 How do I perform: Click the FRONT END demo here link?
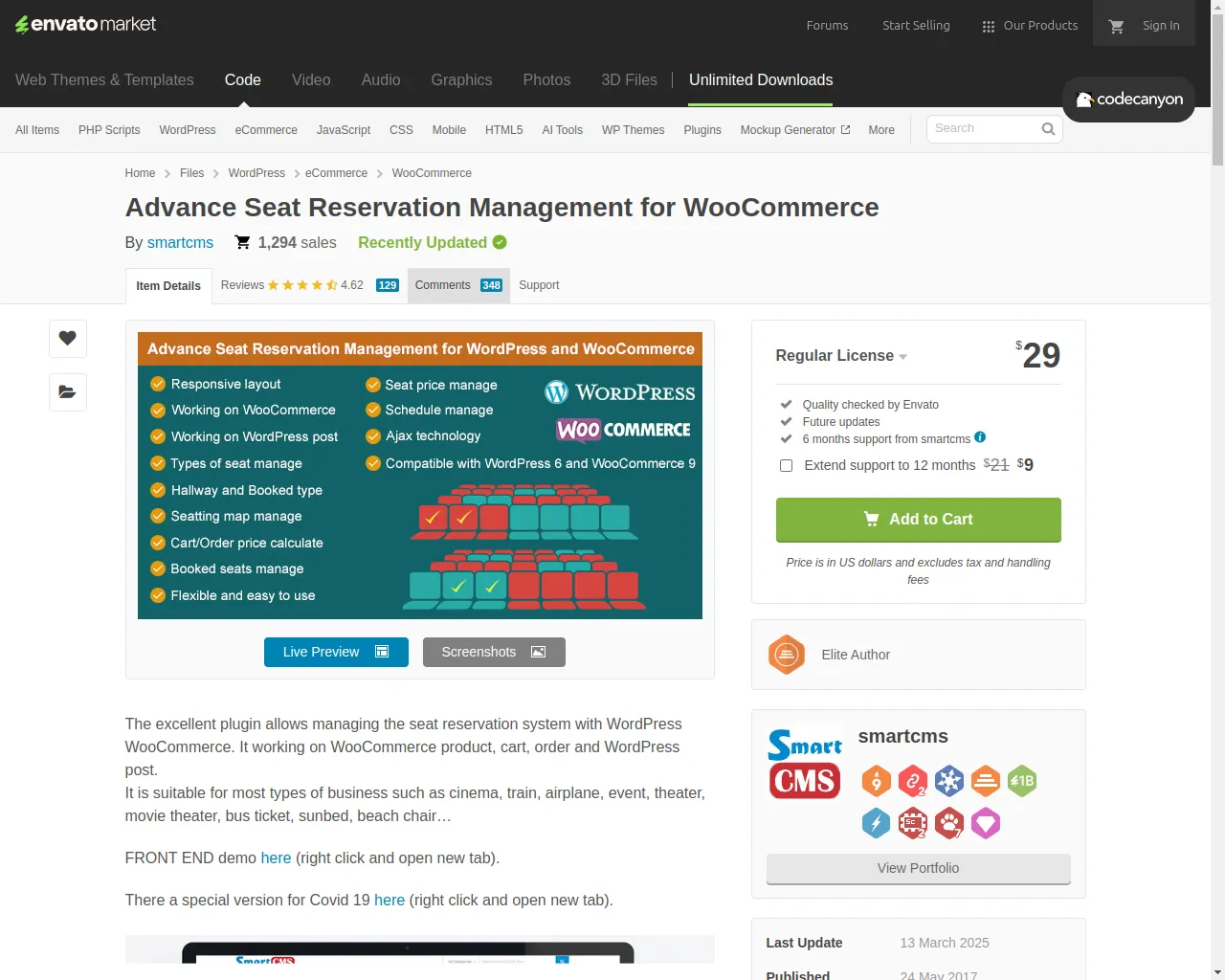276,858
